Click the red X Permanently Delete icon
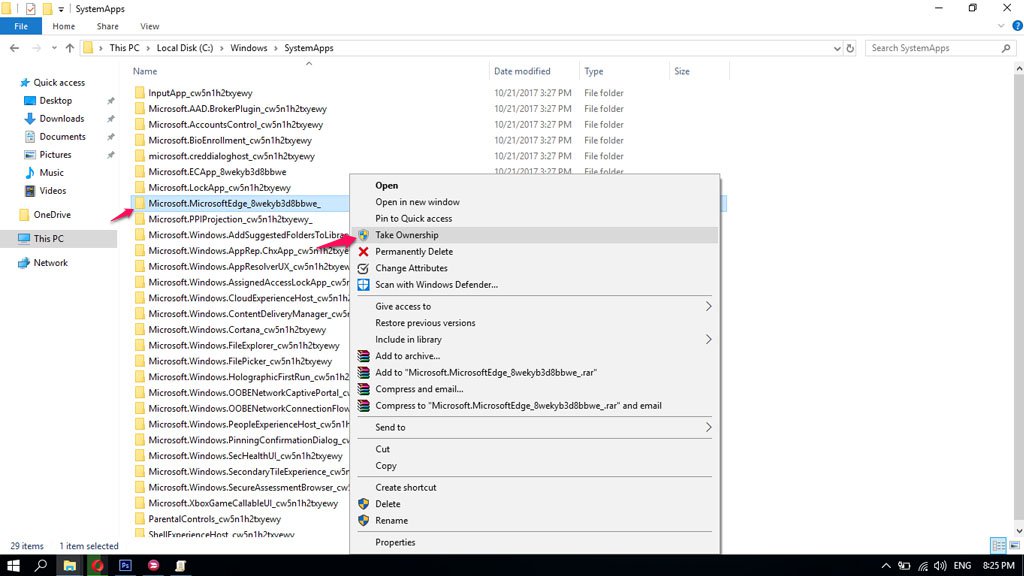Viewport: 1024px width, 576px height. (364, 251)
